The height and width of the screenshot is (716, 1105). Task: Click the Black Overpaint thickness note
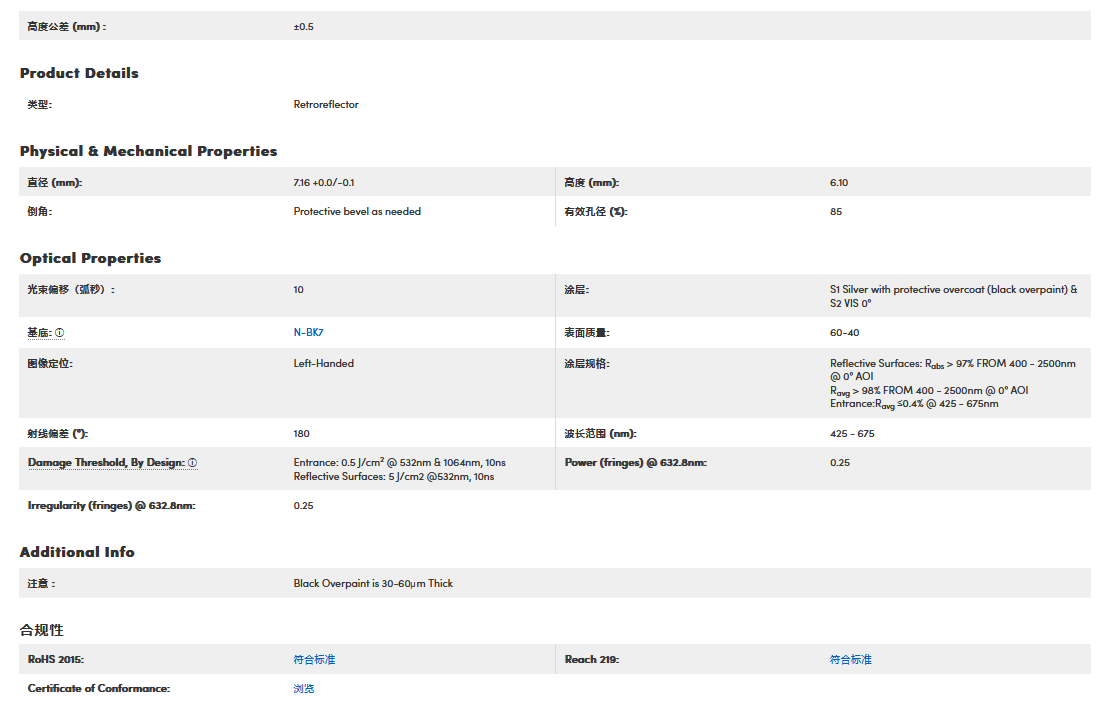click(373, 584)
